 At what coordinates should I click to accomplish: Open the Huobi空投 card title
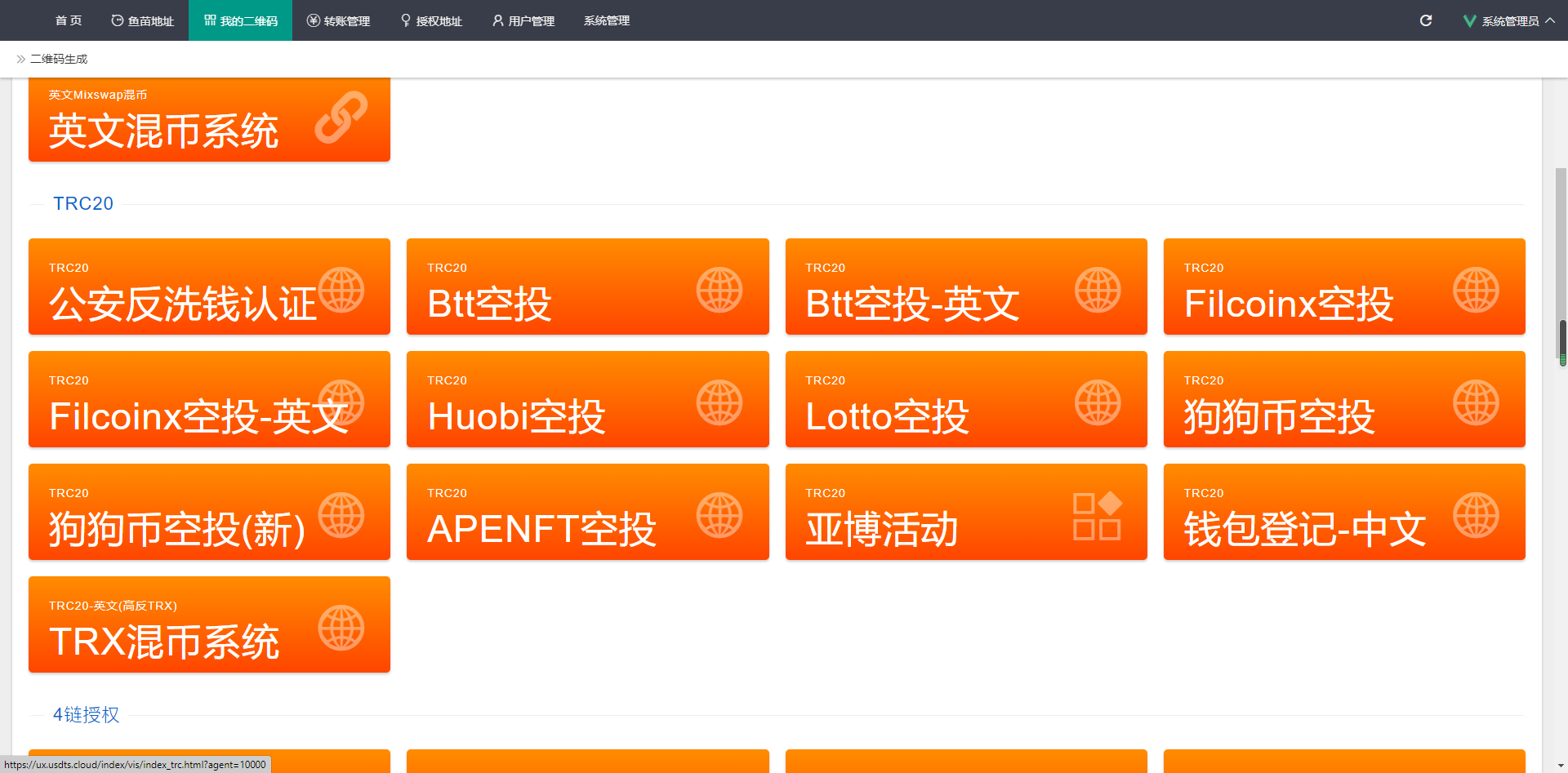516,416
